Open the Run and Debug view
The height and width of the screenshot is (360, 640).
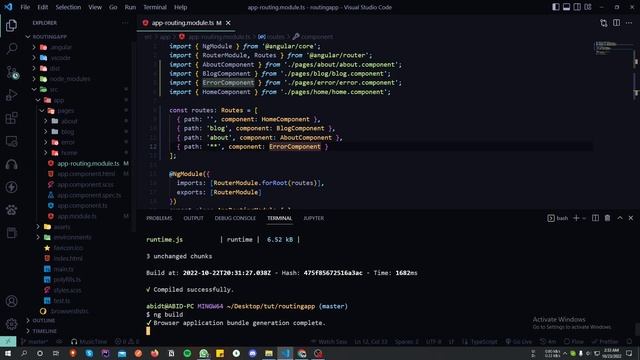11,95
